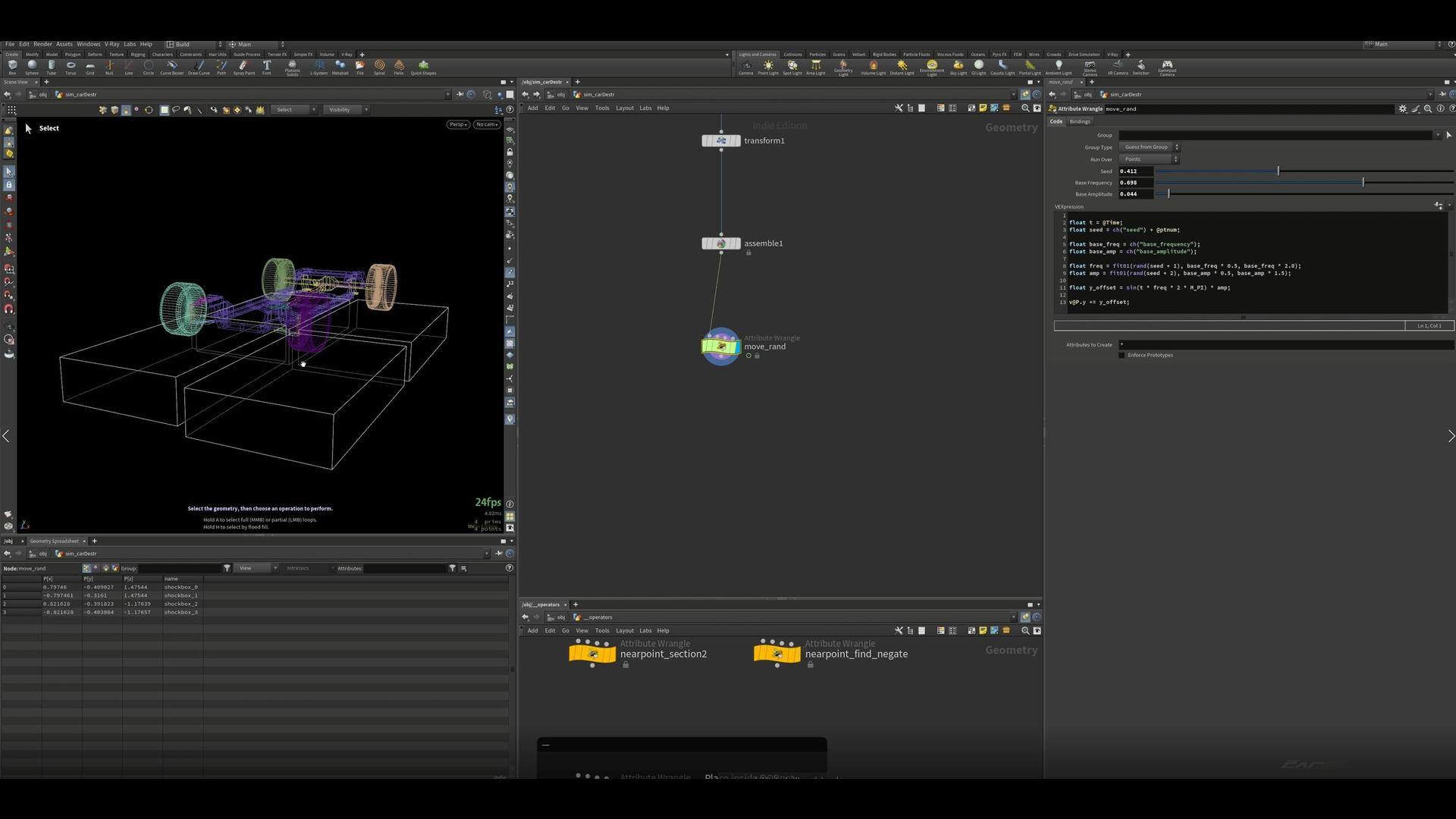This screenshot has width=1456, height=819.
Task: Open the Layout menu in network editor
Action: coord(624,108)
